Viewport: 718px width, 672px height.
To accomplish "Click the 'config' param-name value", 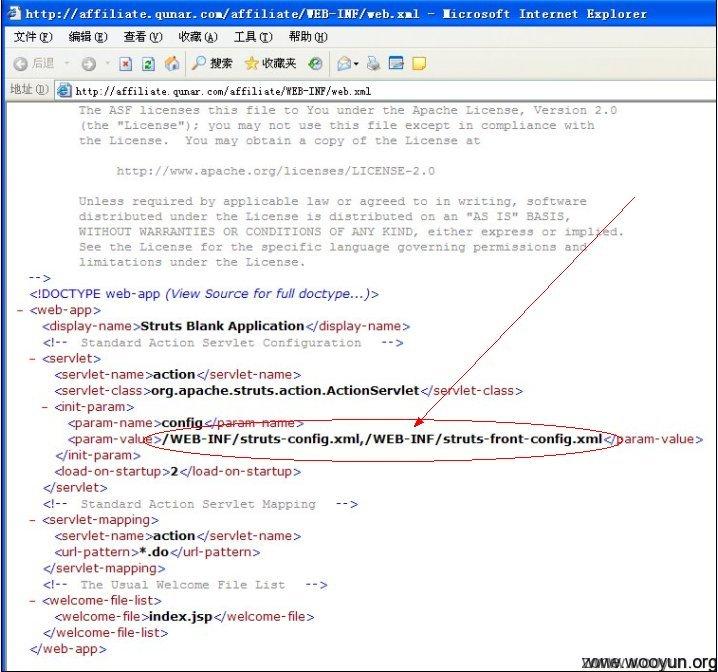I will pos(182,423).
